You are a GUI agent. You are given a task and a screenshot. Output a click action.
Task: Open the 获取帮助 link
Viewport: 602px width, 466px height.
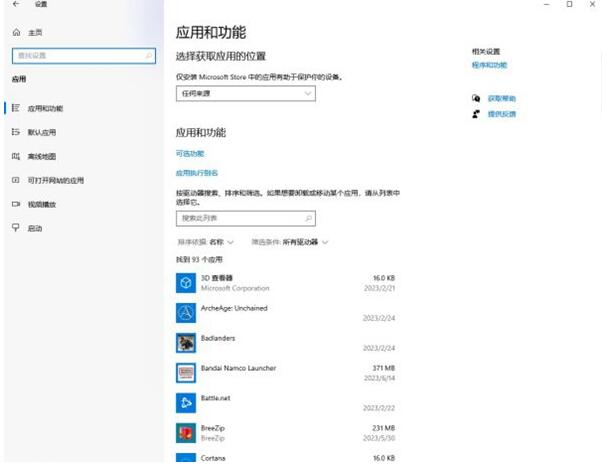[502, 98]
